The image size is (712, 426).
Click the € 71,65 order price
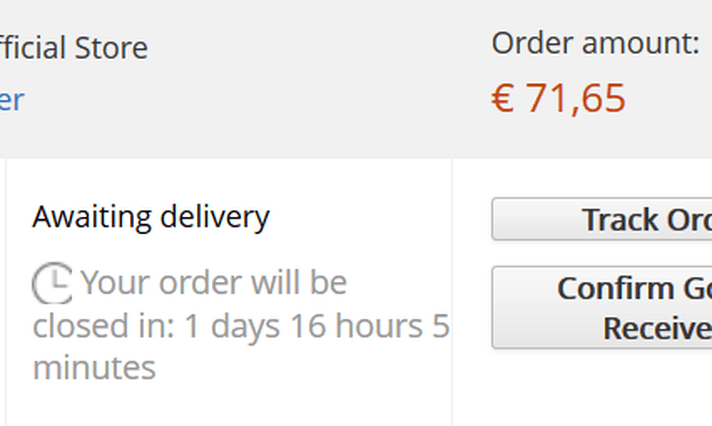pos(559,98)
